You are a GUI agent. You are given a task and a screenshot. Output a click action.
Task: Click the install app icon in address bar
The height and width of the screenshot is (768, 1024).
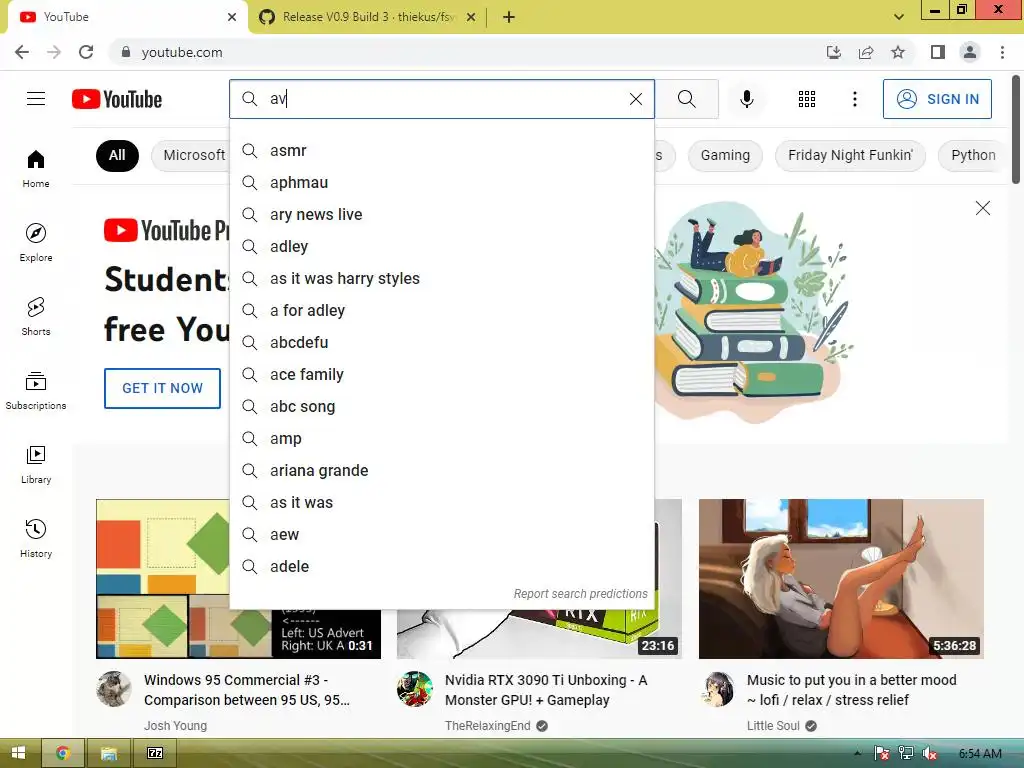pyautogui.click(x=833, y=52)
